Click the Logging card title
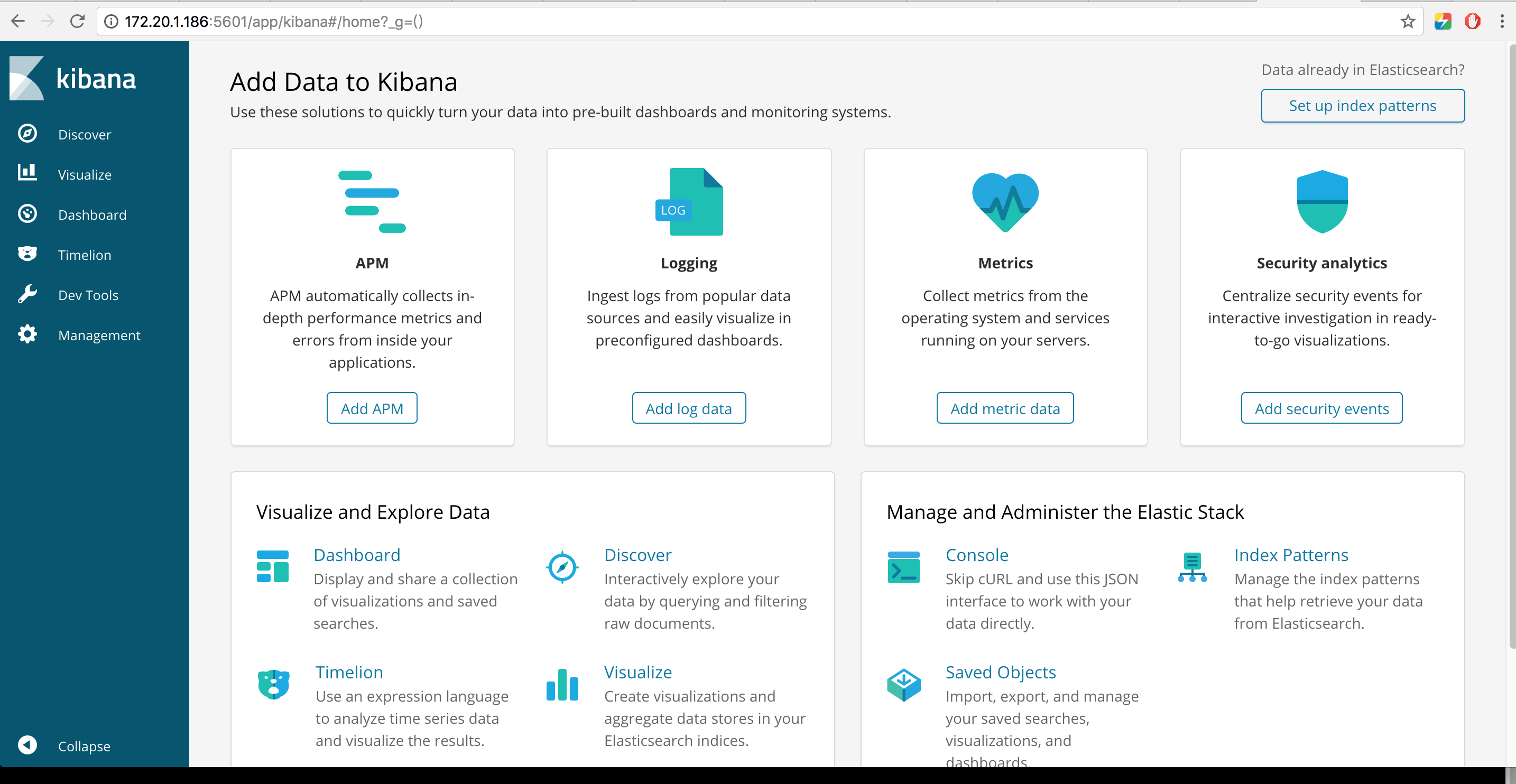The width and height of the screenshot is (1516, 784). point(689,263)
